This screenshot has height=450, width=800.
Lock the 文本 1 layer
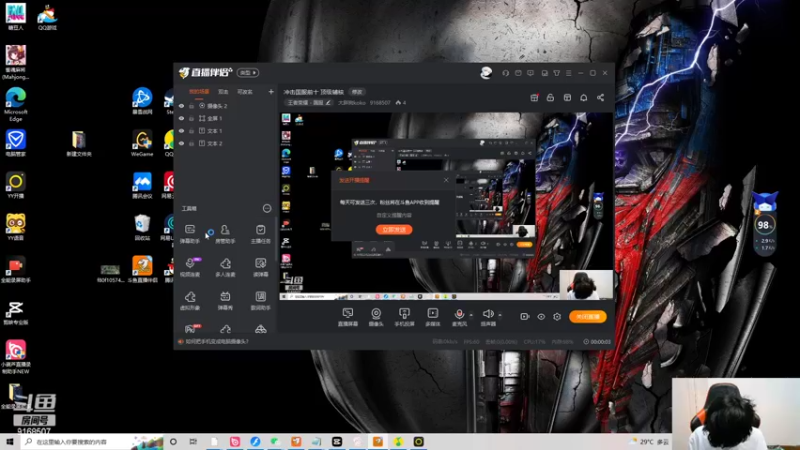click(192, 131)
